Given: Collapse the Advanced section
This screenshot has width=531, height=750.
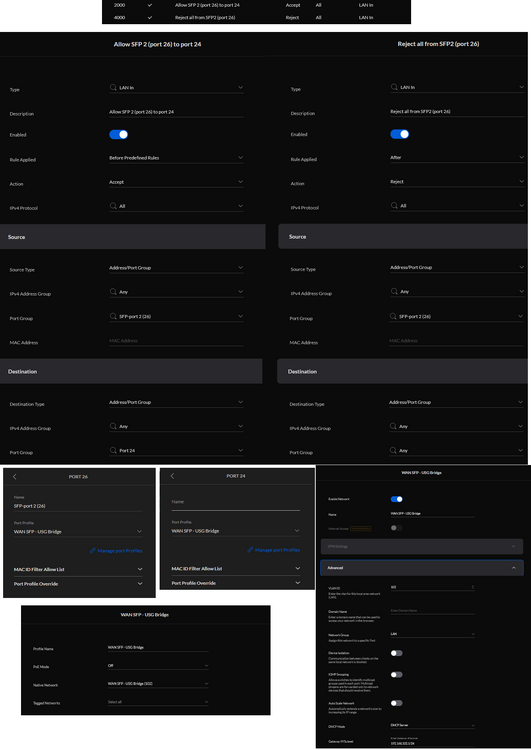Looking at the screenshot, I should pyautogui.click(x=422, y=568).
